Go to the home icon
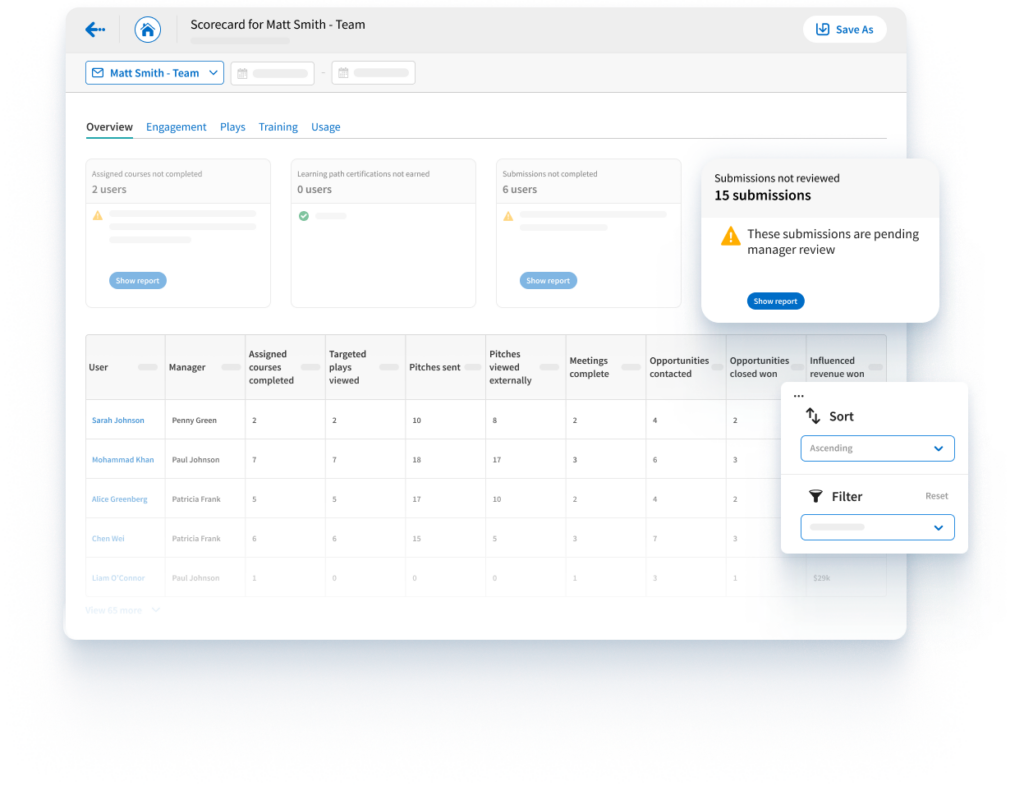The width and height of the screenshot is (1024, 786). tap(148, 29)
